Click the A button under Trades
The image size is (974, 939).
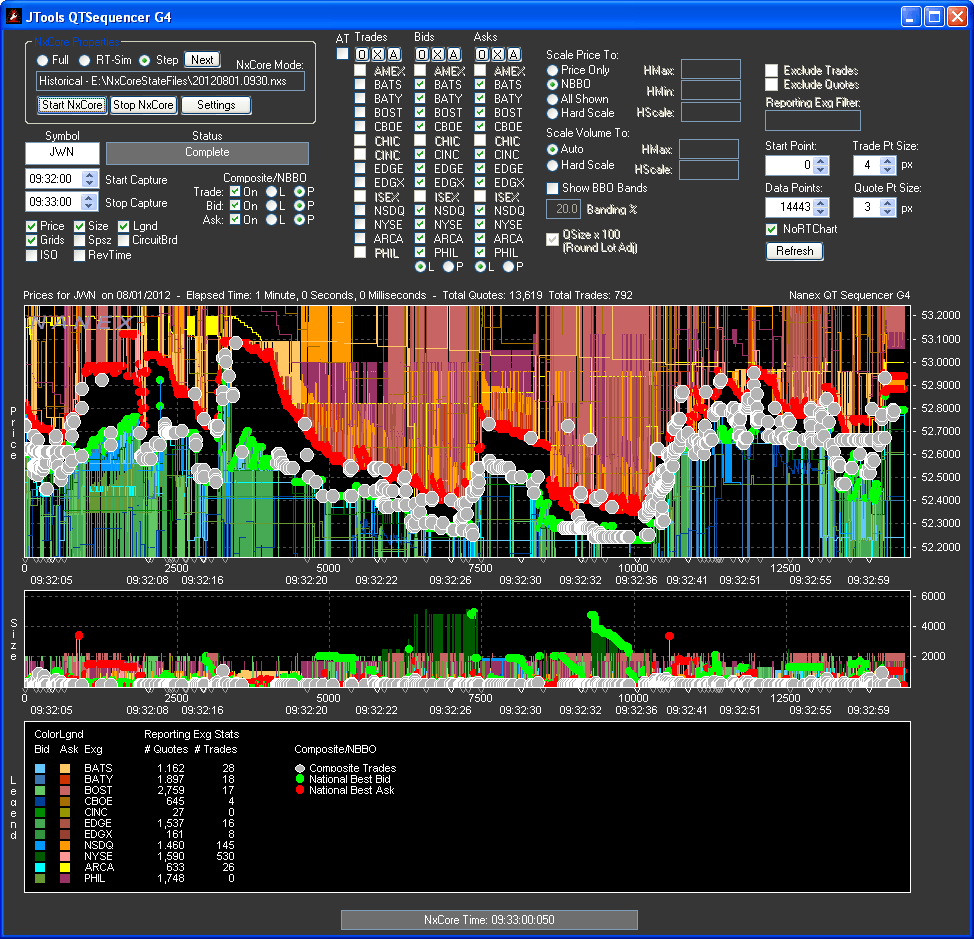click(x=393, y=55)
